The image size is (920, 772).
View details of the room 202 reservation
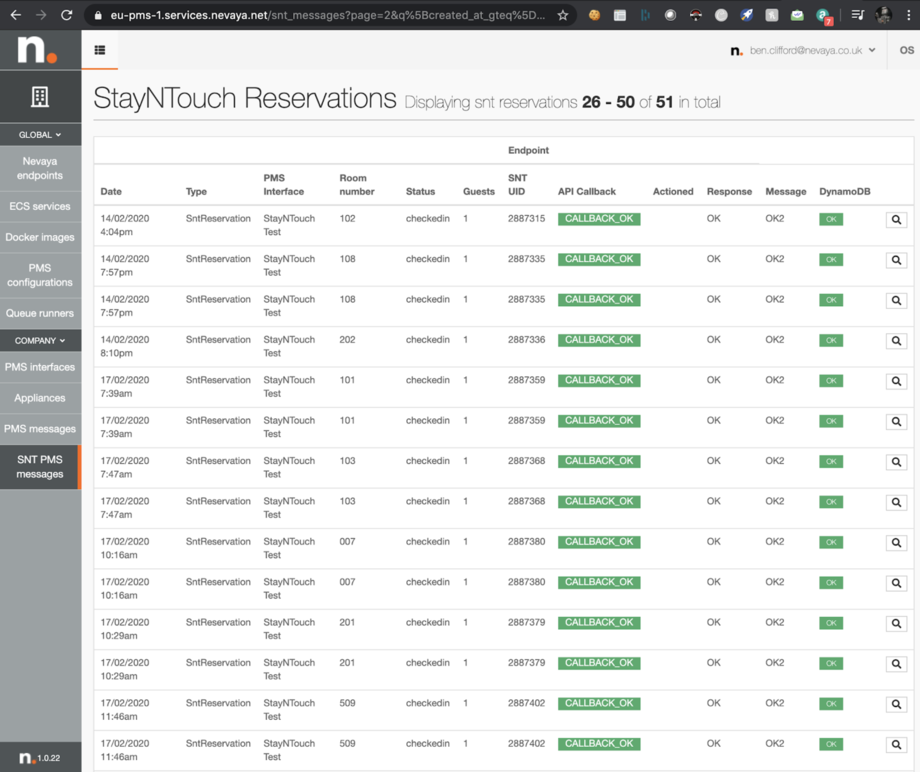[x=896, y=341]
